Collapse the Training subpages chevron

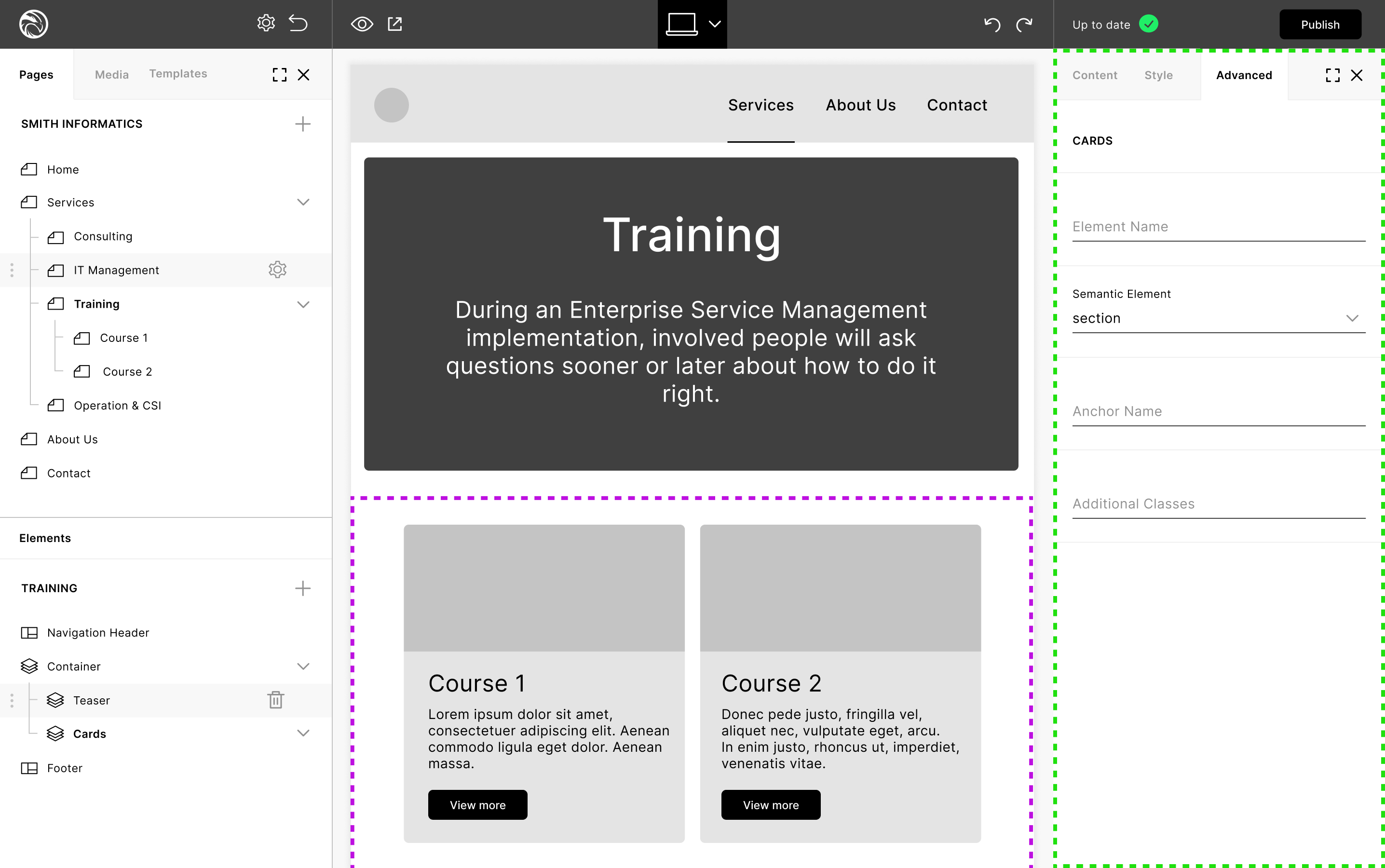[303, 304]
